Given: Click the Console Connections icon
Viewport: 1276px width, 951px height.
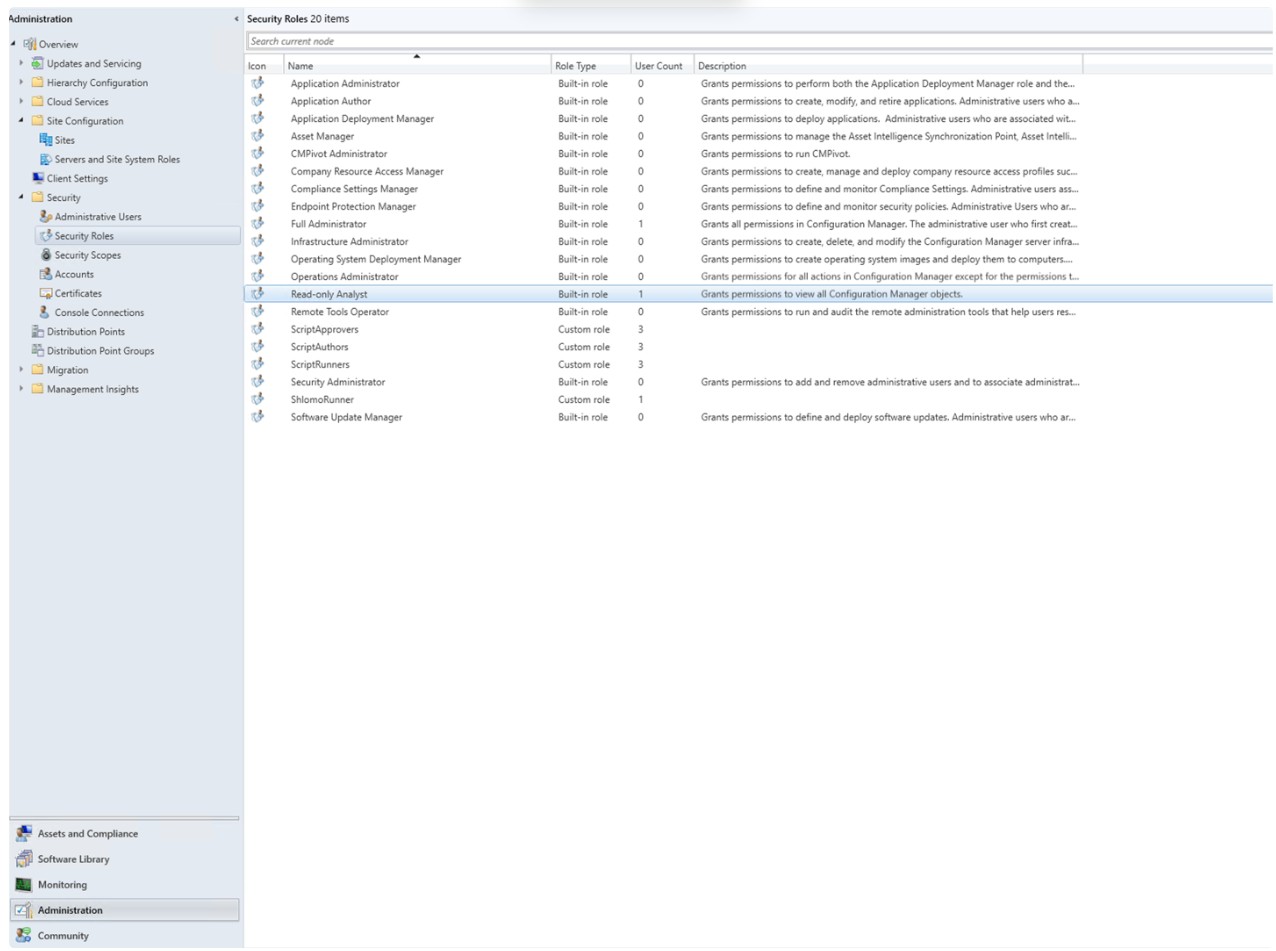Looking at the screenshot, I should (x=46, y=313).
